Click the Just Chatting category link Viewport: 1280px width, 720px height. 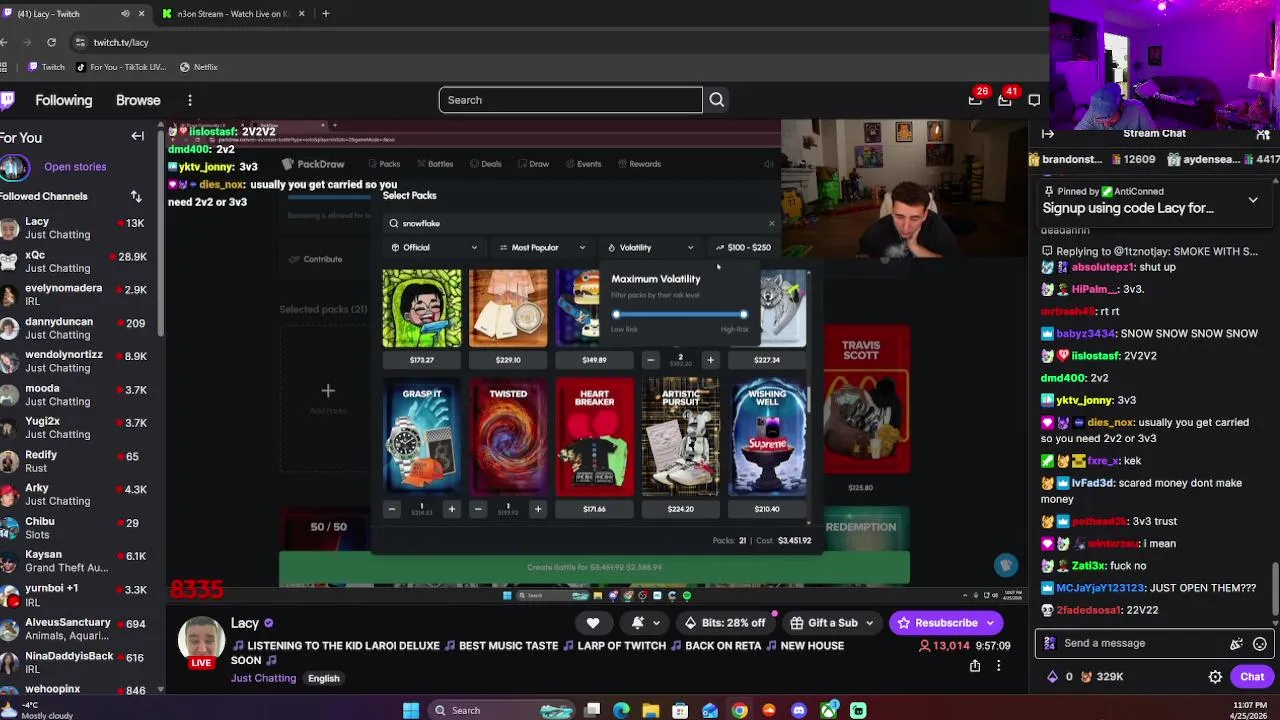point(263,678)
